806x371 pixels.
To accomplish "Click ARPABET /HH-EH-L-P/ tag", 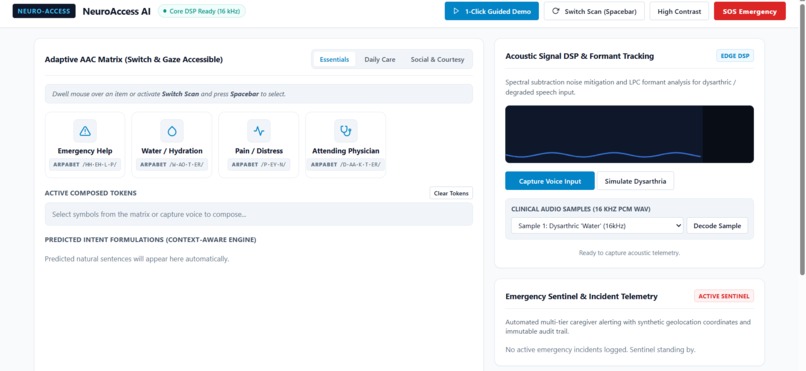I will [85, 164].
